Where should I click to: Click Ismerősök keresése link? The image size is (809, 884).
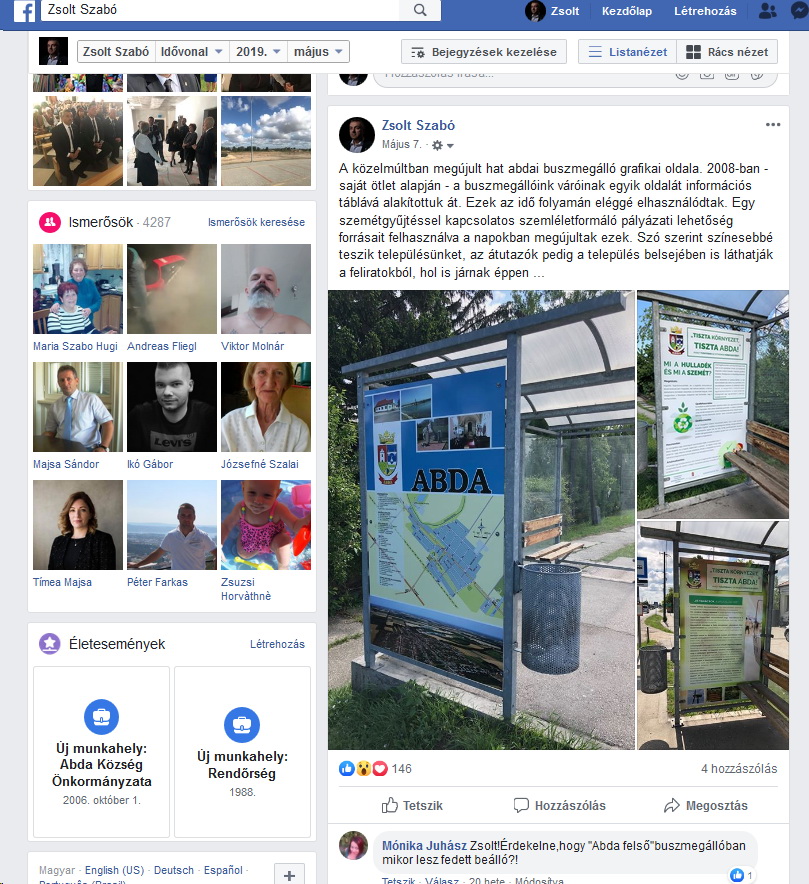(x=256, y=222)
